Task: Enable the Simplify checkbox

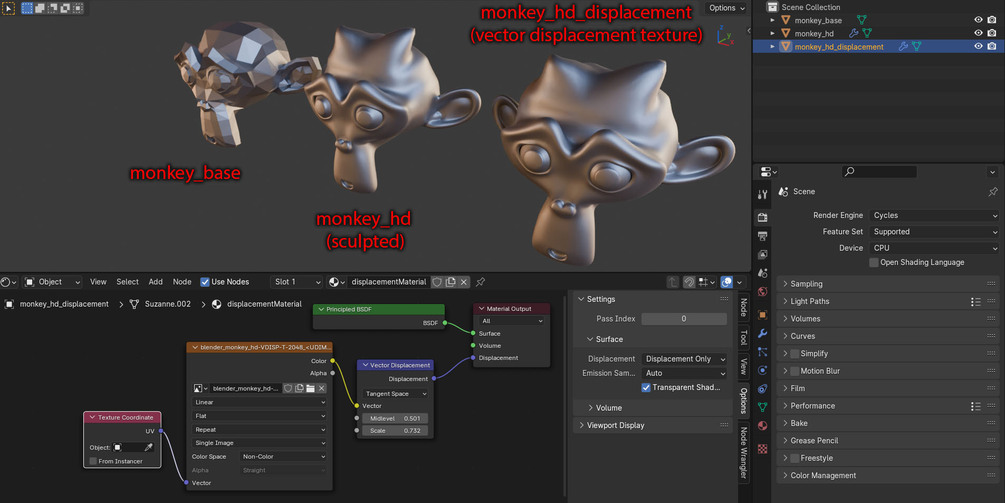Action: click(795, 354)
